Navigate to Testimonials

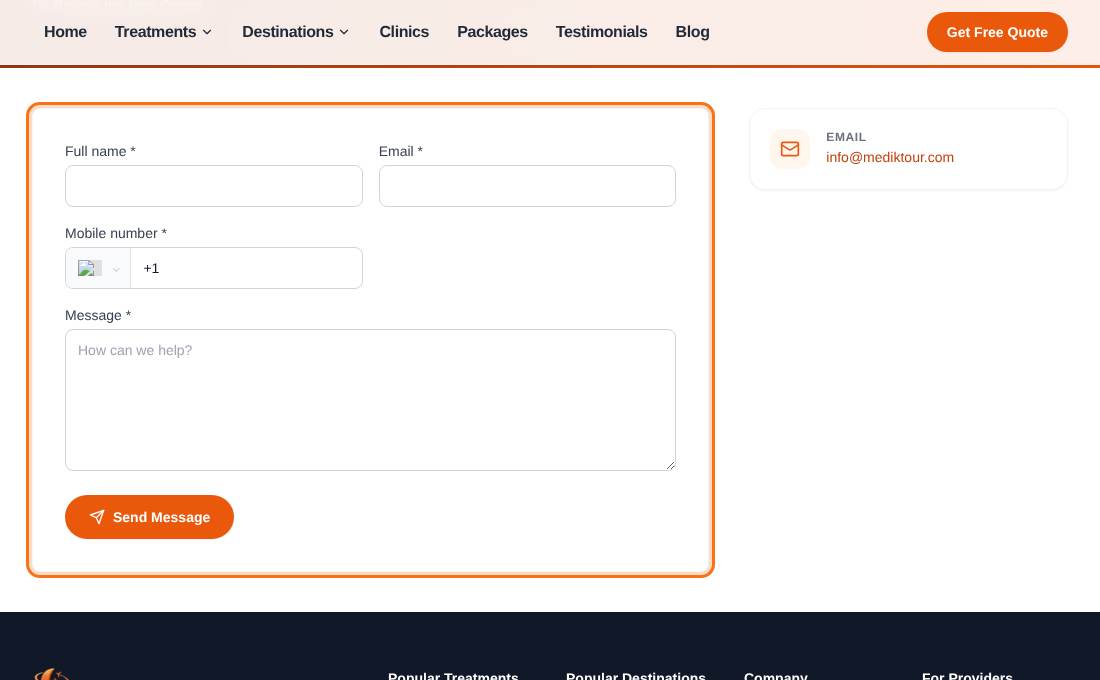pyautogui.click(x=601, y=32)
